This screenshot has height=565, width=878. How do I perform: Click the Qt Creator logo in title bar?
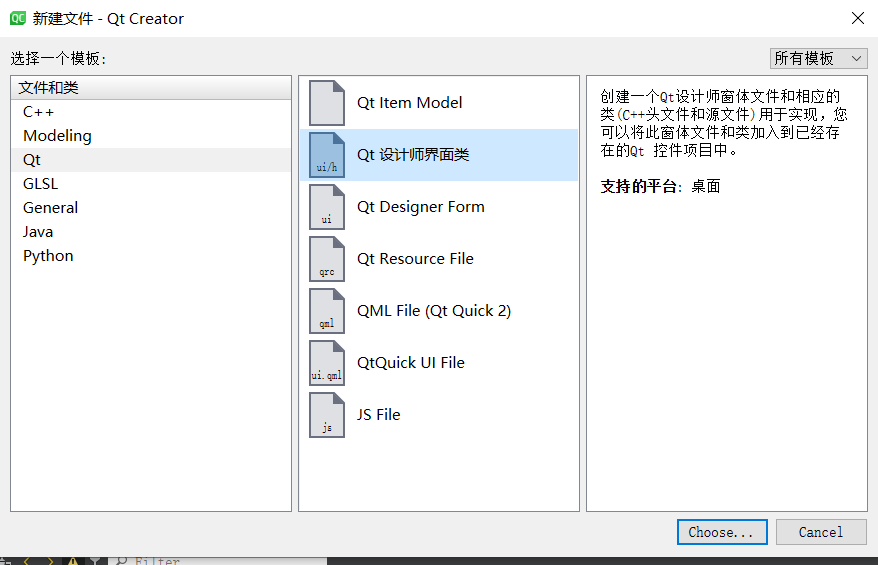[x=18, y=18]
